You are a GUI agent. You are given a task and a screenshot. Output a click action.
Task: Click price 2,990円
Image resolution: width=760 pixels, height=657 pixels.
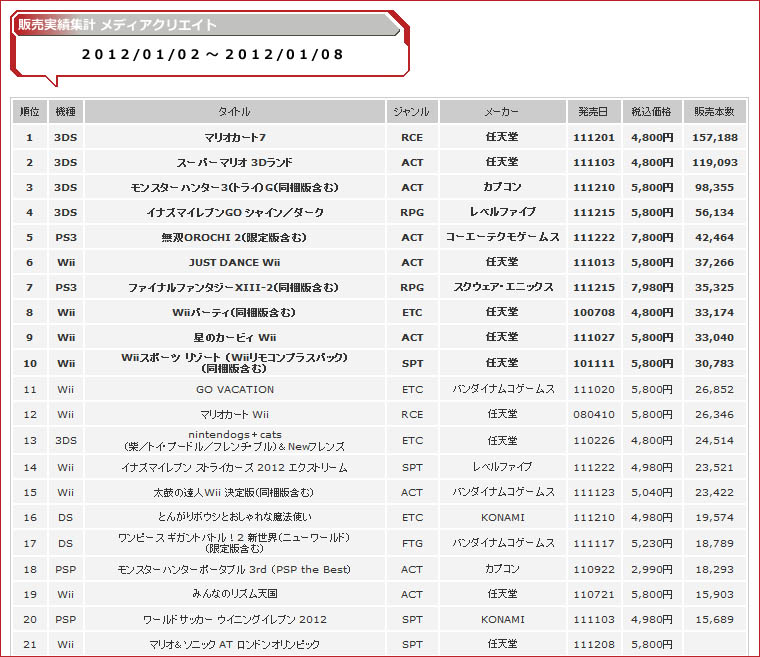click(x=652, y=569)
